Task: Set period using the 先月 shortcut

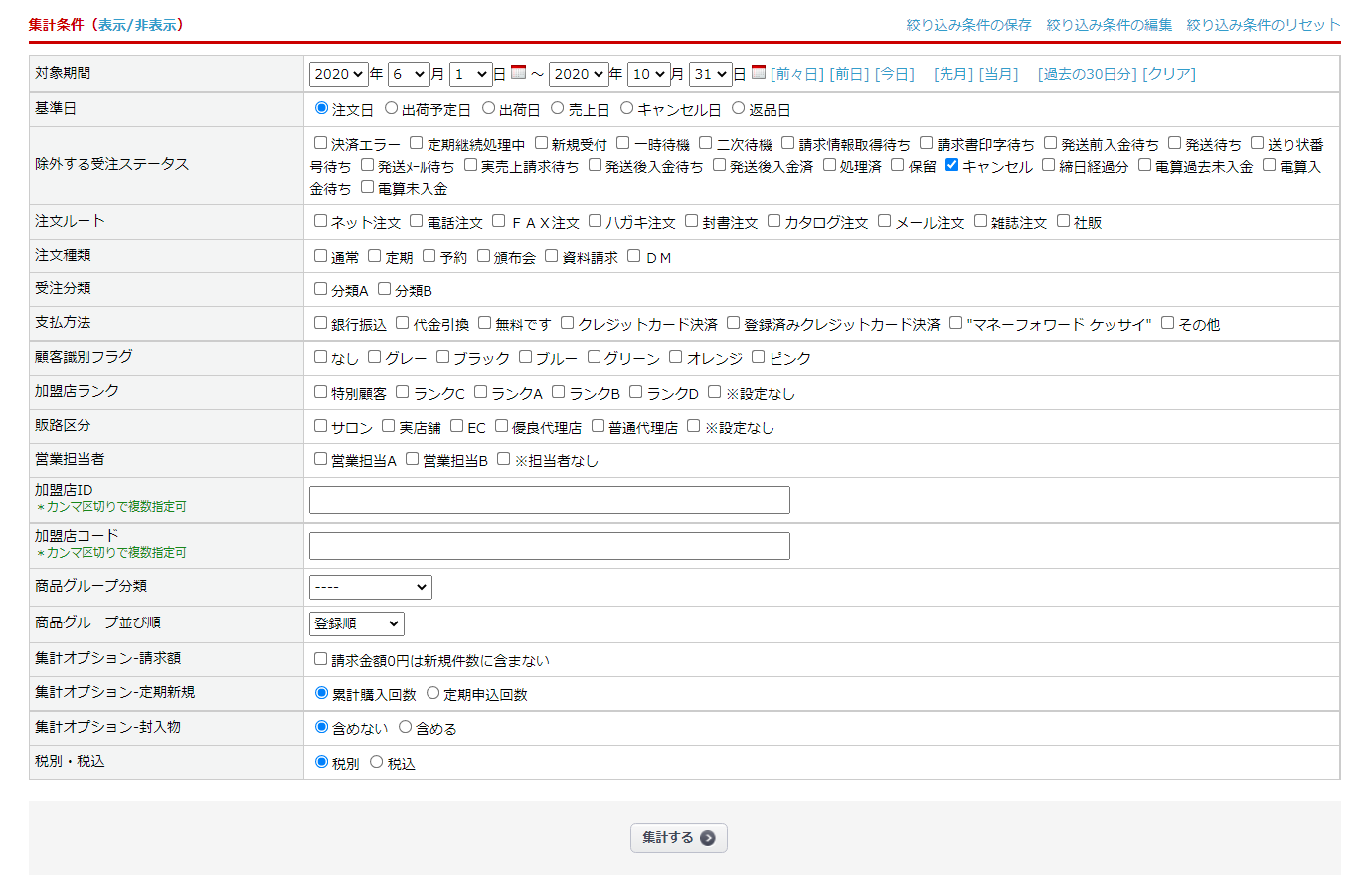Action: click(952, 74)
